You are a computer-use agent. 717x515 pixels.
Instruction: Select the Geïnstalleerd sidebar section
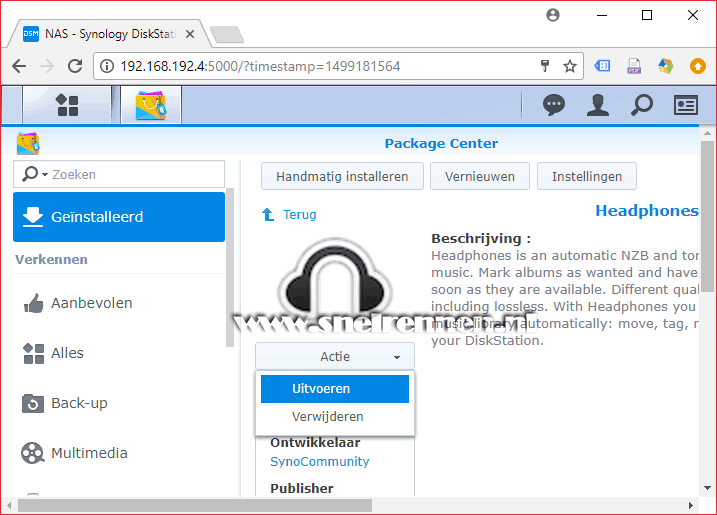pyautogui.click(x=119, y=217)
